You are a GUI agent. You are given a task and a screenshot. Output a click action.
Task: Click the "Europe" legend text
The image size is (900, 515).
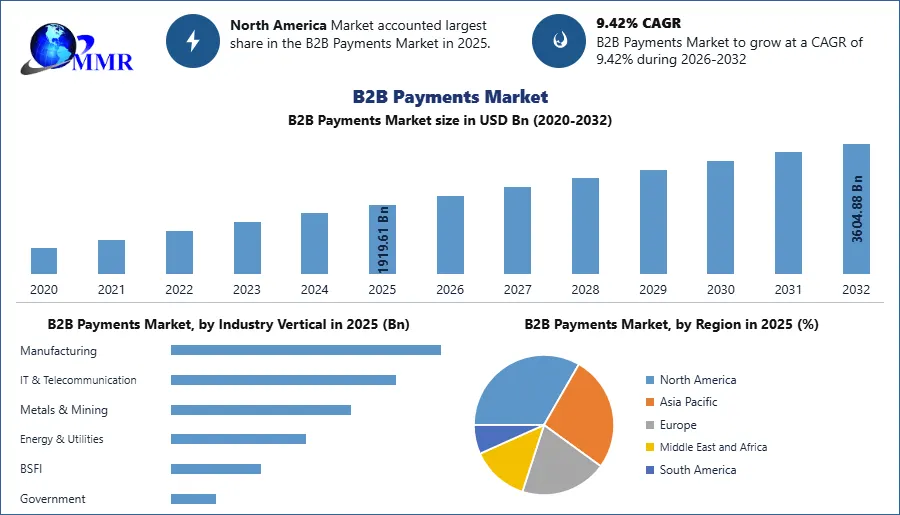tap(678, 425)
